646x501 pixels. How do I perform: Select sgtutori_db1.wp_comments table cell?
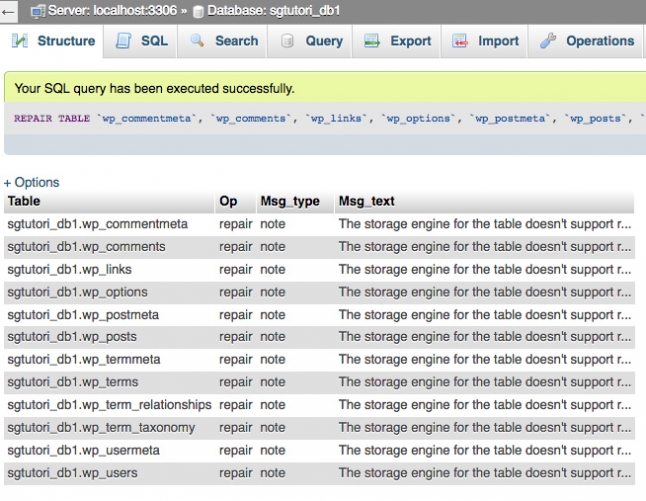(x=109, y=247)
